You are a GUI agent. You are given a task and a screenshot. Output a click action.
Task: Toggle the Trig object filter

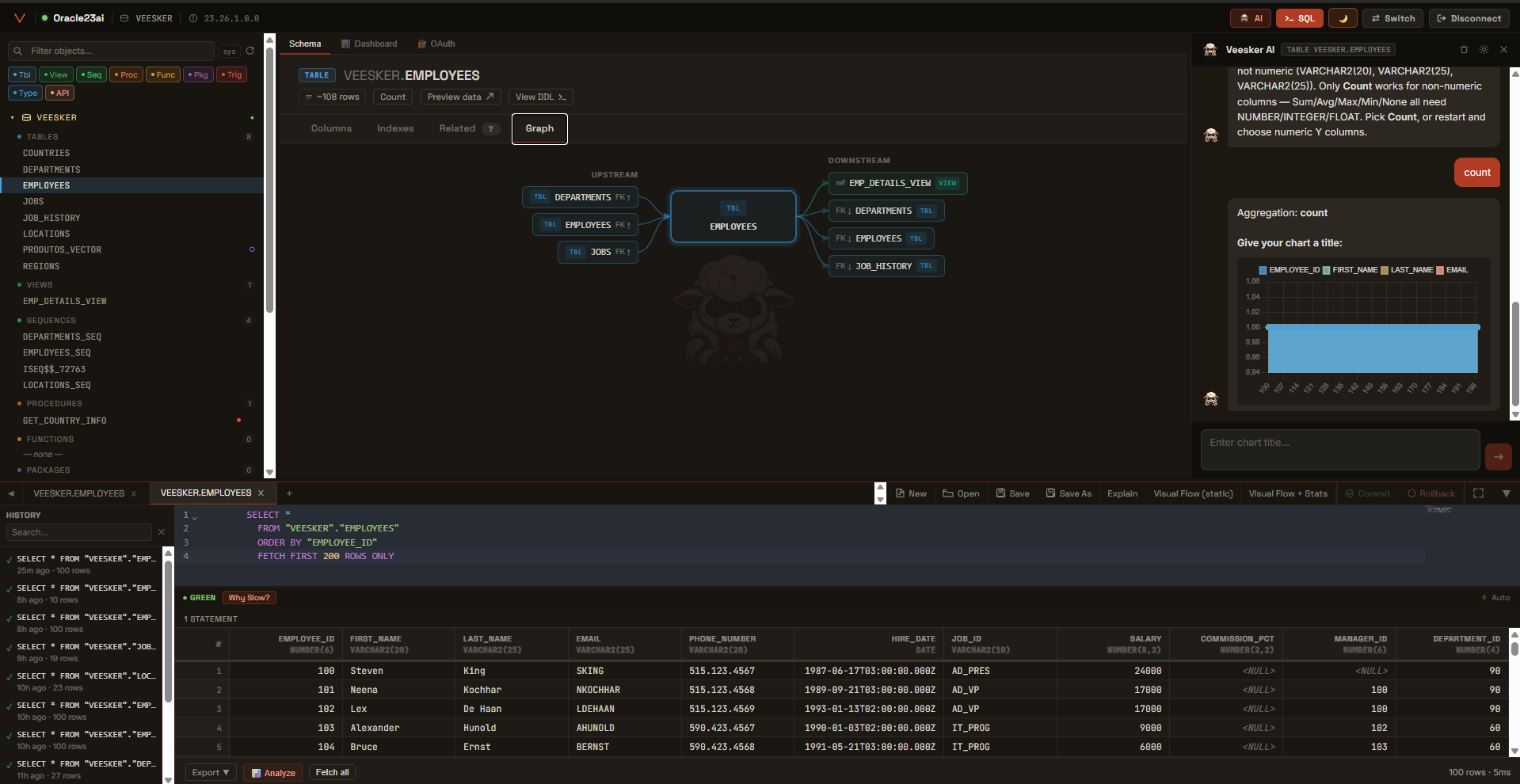pyautogui.click(x=232, y=74)
